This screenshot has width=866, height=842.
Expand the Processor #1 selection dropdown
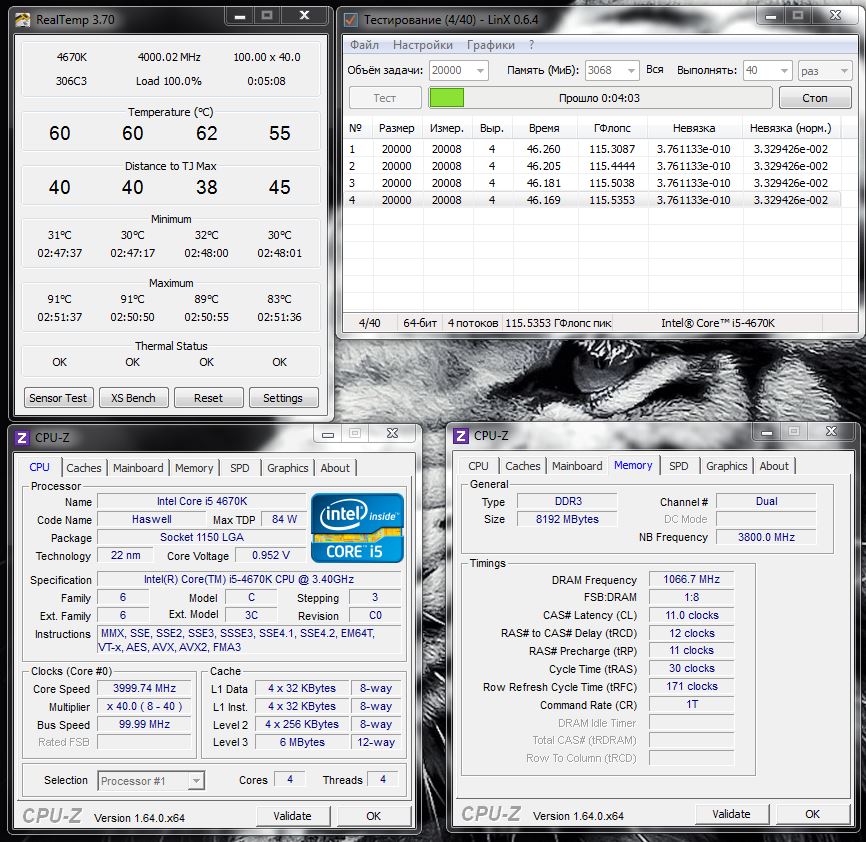coord(196,781)
